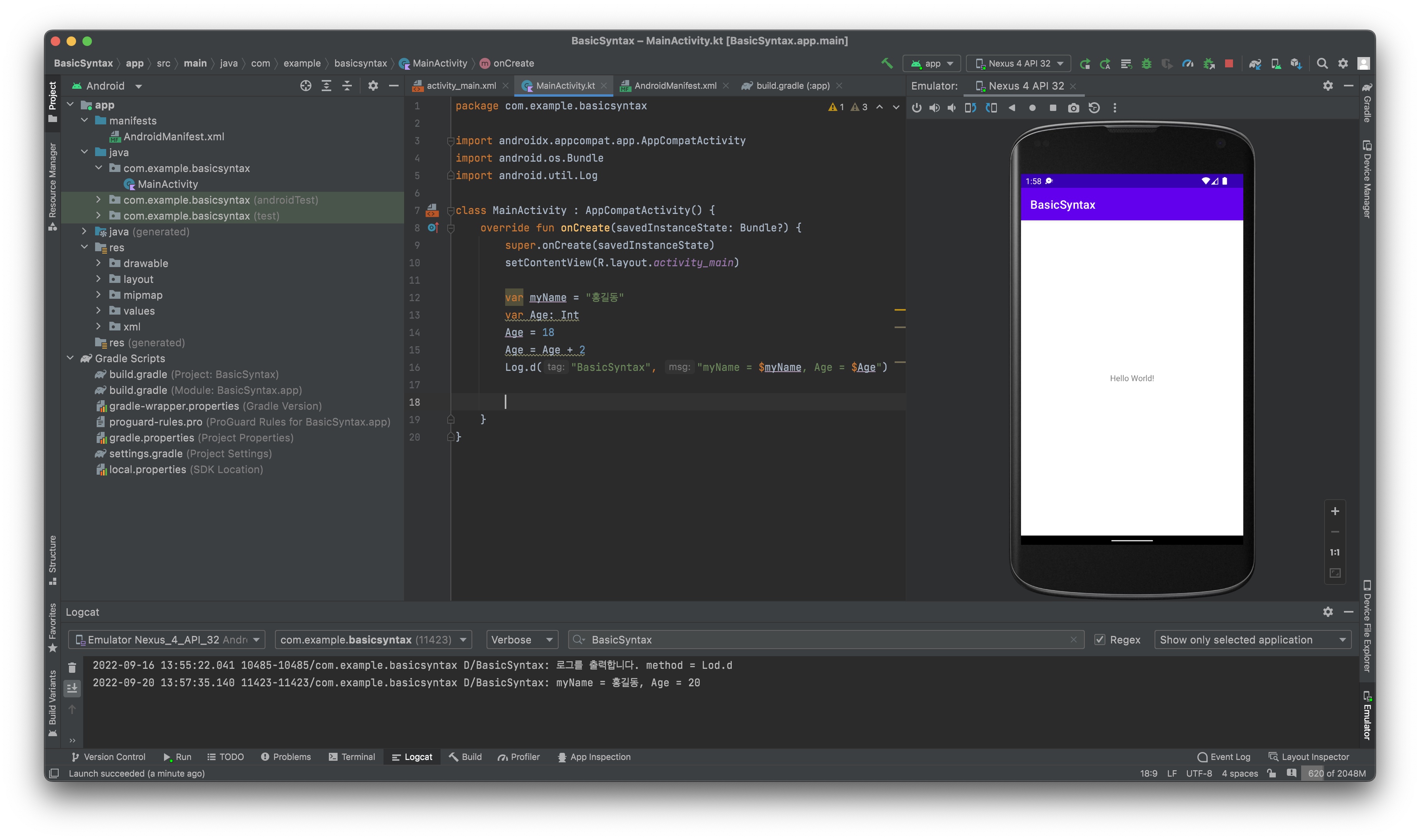
Task: Expand the drawable folder
Action: (x=99, y=263)
